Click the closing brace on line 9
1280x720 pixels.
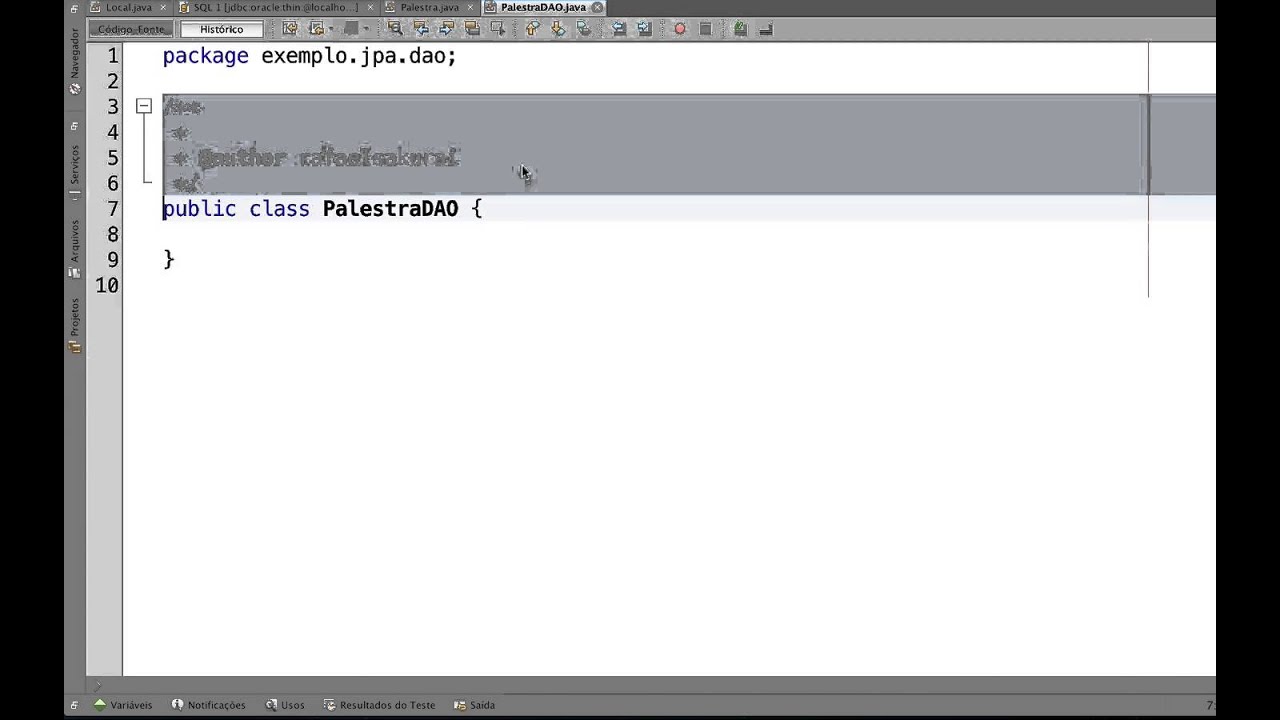[x=169, y=259]
